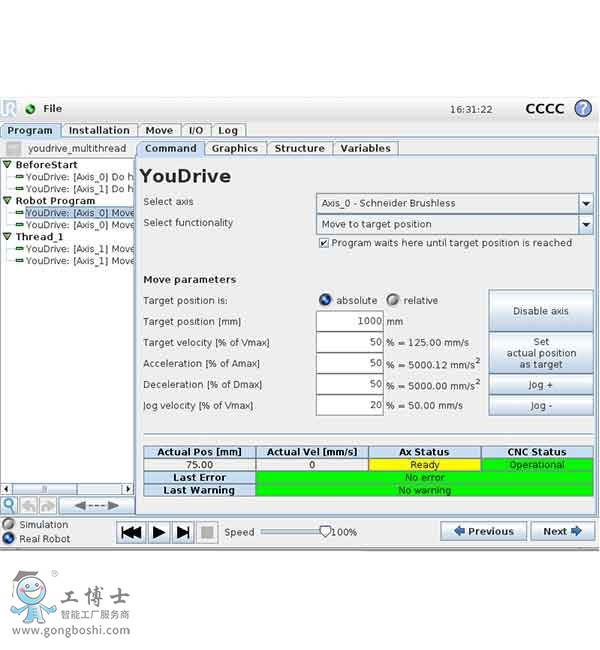Switch to Real Robot mode
Image resolution: width=600 pixels, height=650 pixels.
9,538
